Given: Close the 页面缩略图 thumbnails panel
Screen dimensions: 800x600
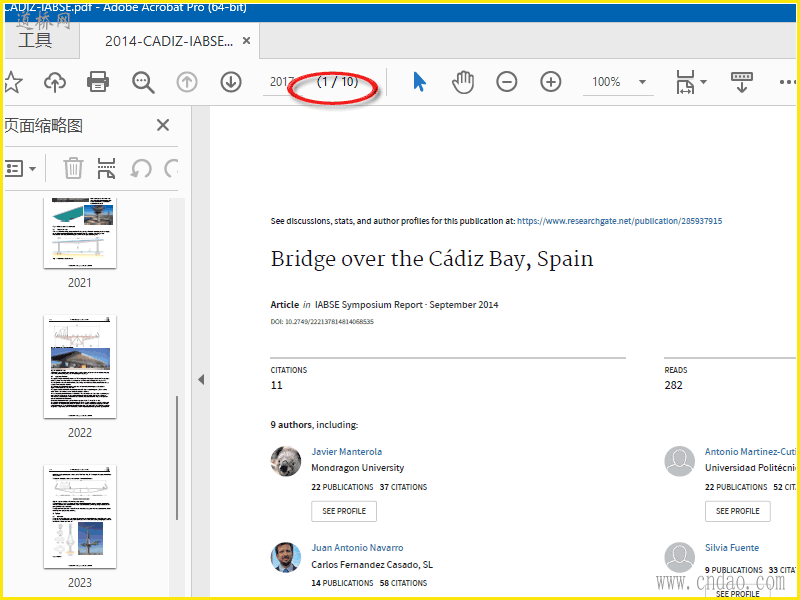Looking at the screenshot, I should [163, 125].
